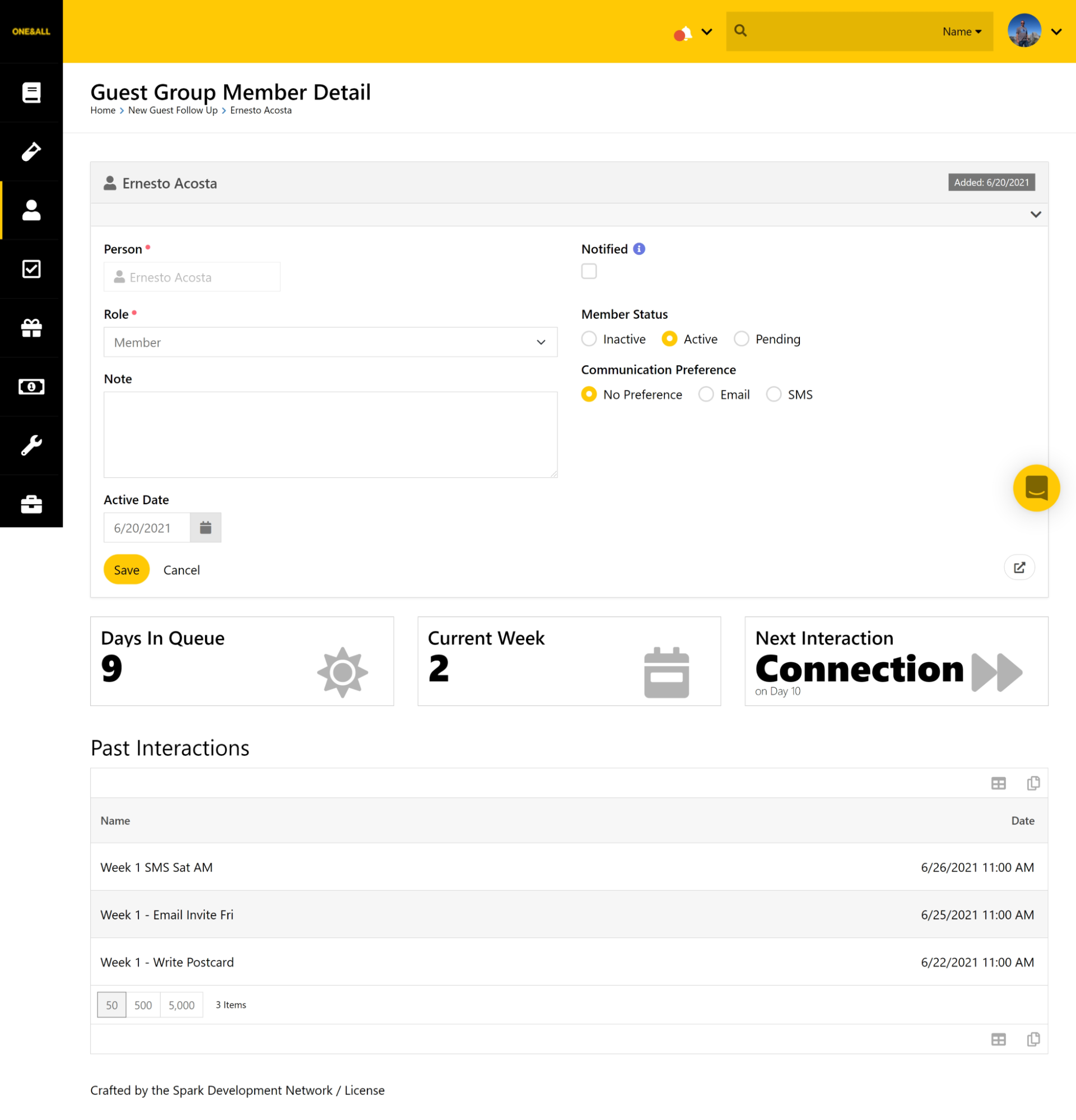The width and height of the screenshot is (1076, 1120).
Task: Click the Current Week calendar icon
Action: click(x=667, y=672)
